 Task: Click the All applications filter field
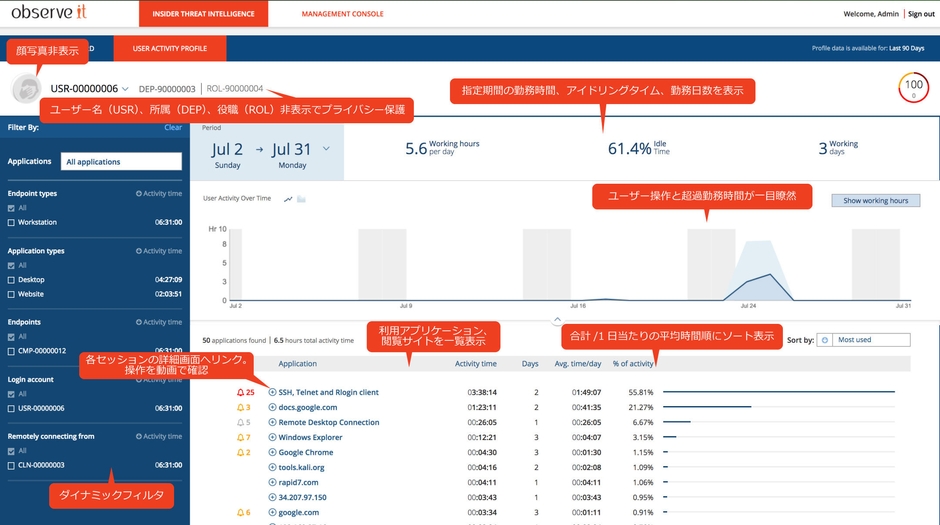[119, 162]
